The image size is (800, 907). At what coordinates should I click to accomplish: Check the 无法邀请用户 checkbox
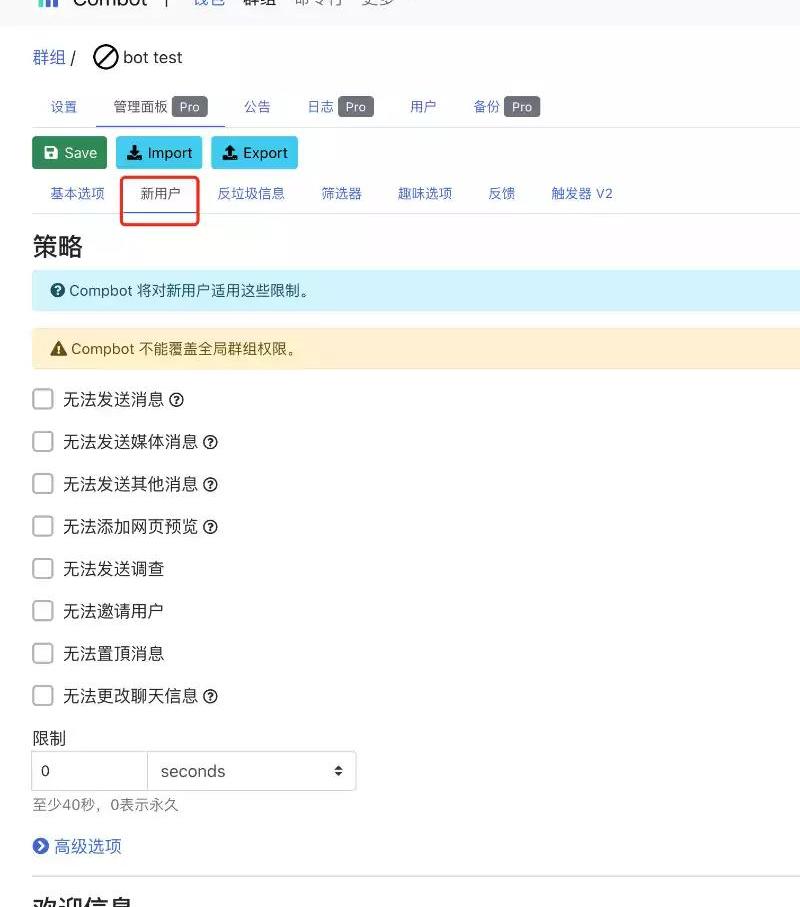[x=43, y=611]
